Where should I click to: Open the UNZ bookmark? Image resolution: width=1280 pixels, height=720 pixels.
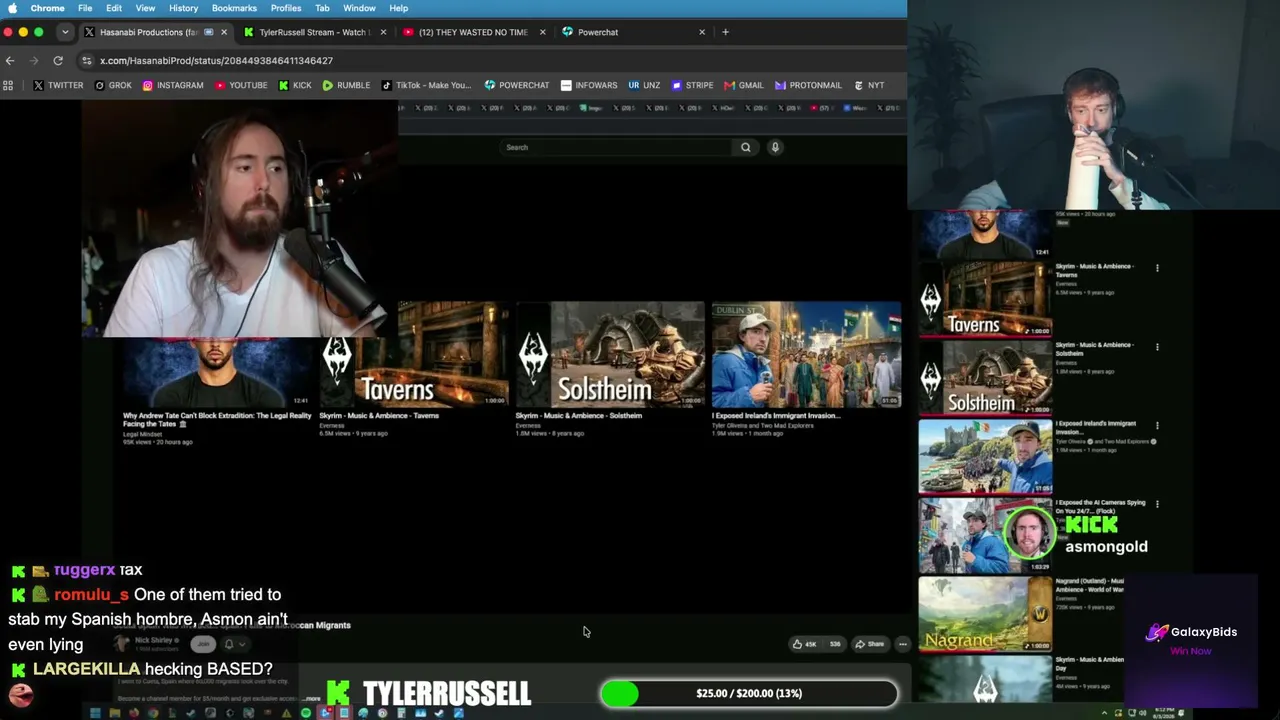click(x=644, y=86)
